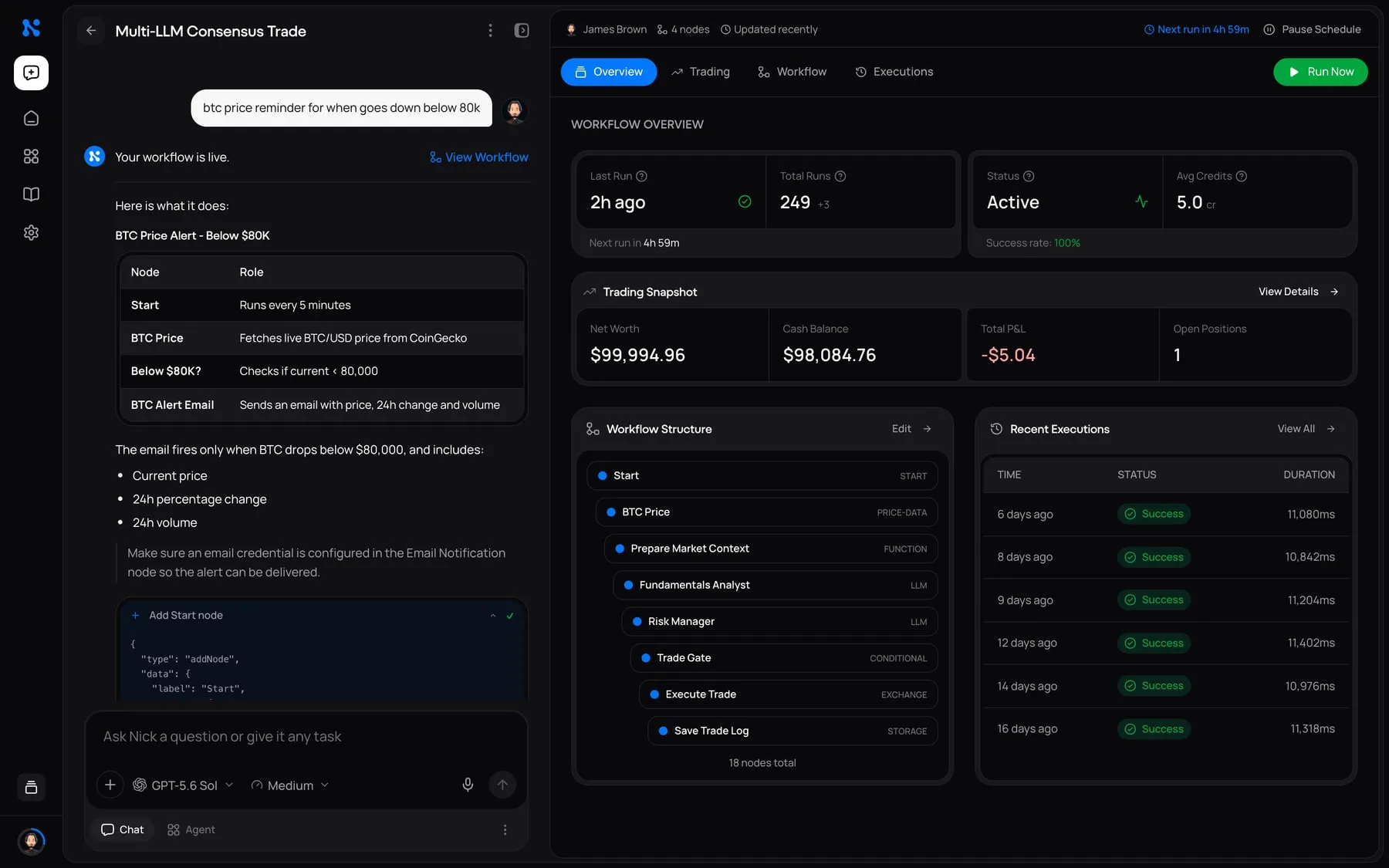Go back with the arrow beside workflow title

pyautogui.click(x=91, y=31)
